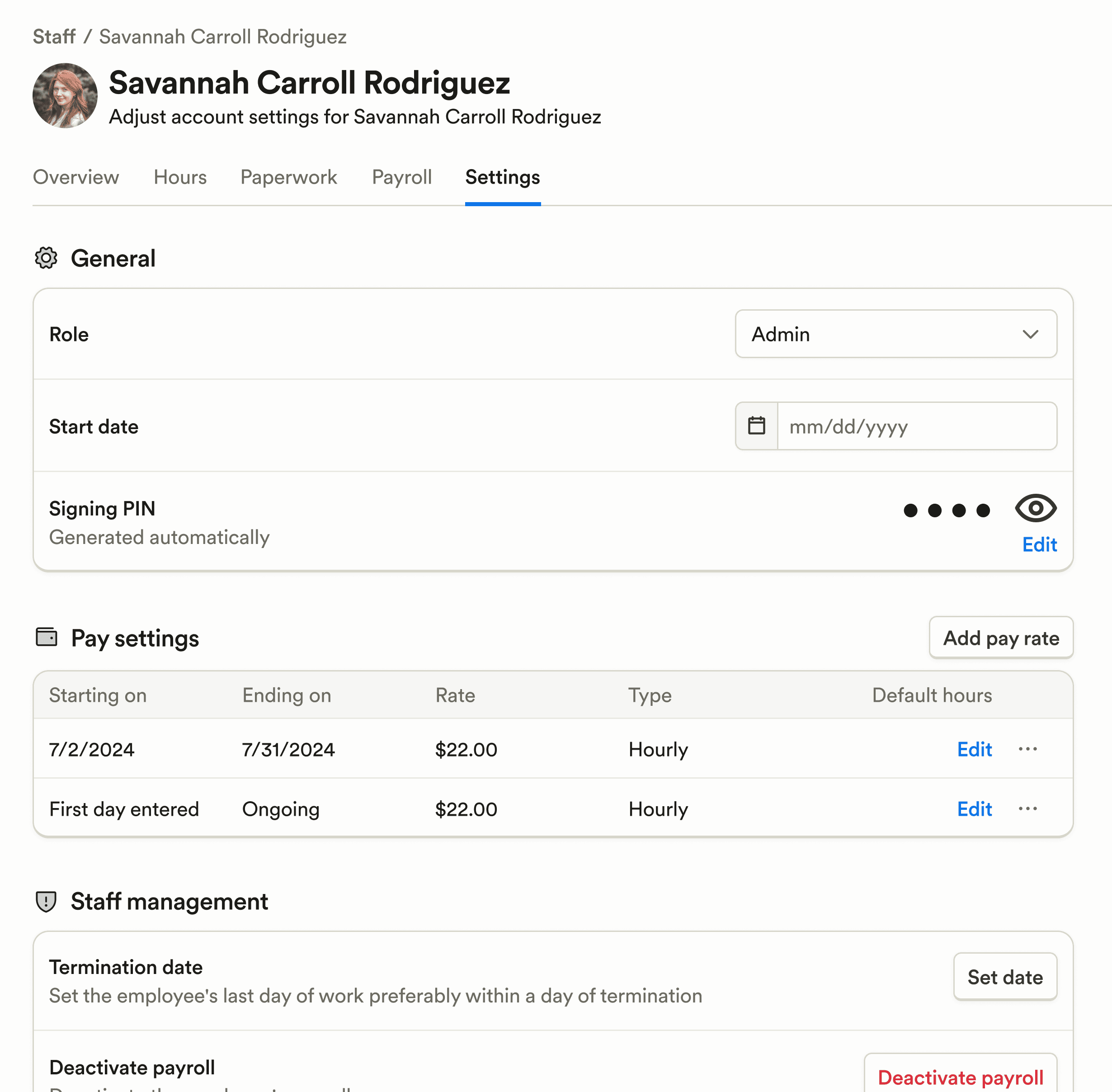Image resolution: width=1112 pixels, height=1092 pixels.
Task: Edit the Signing PIN
Action: [x=1039, y=544]
